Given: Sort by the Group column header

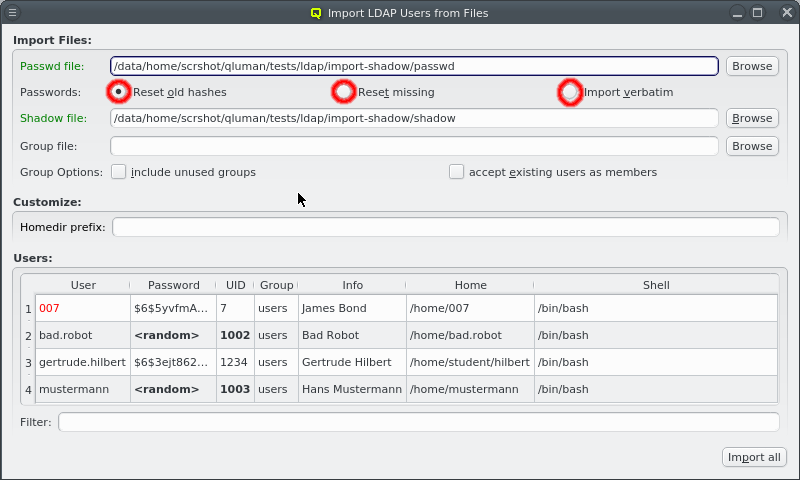Looking at the screenshot, I should [x=276, y=285].
